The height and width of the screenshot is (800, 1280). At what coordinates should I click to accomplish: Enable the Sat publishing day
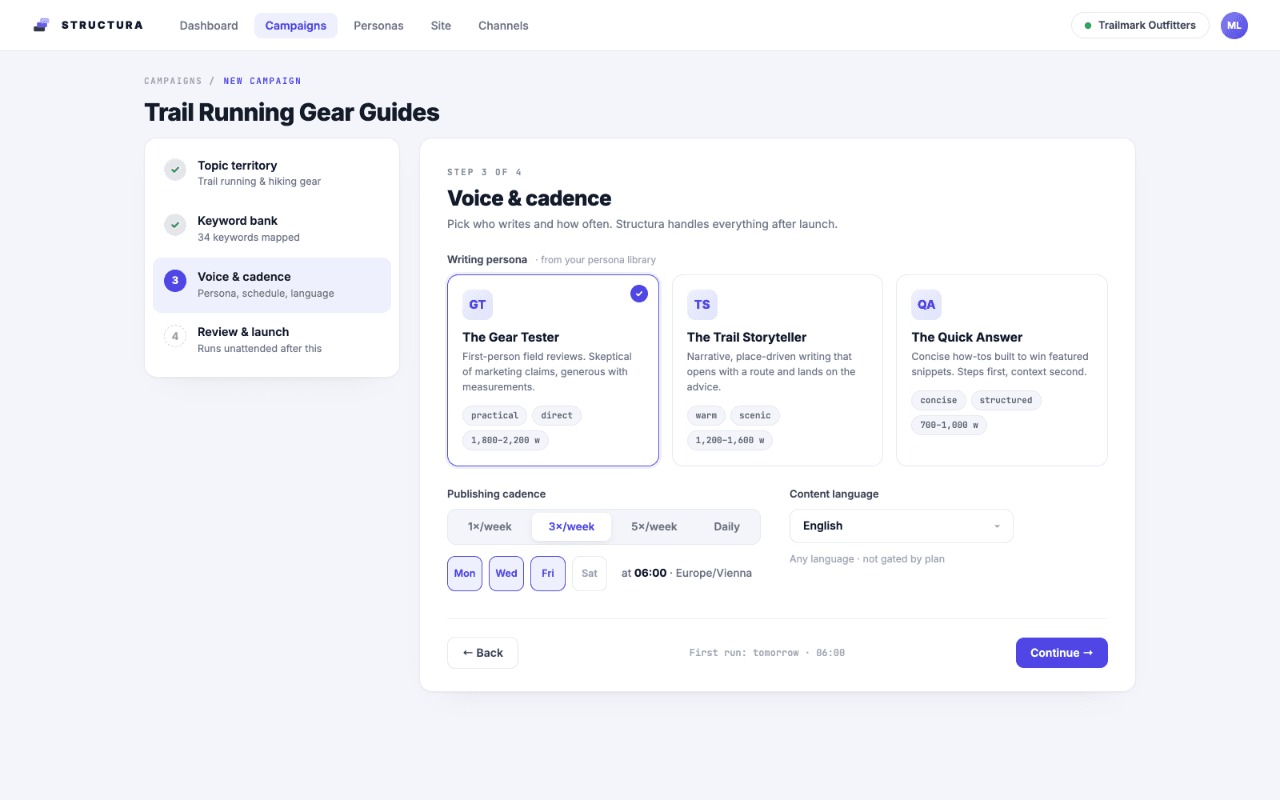click(x=589, y=573)
